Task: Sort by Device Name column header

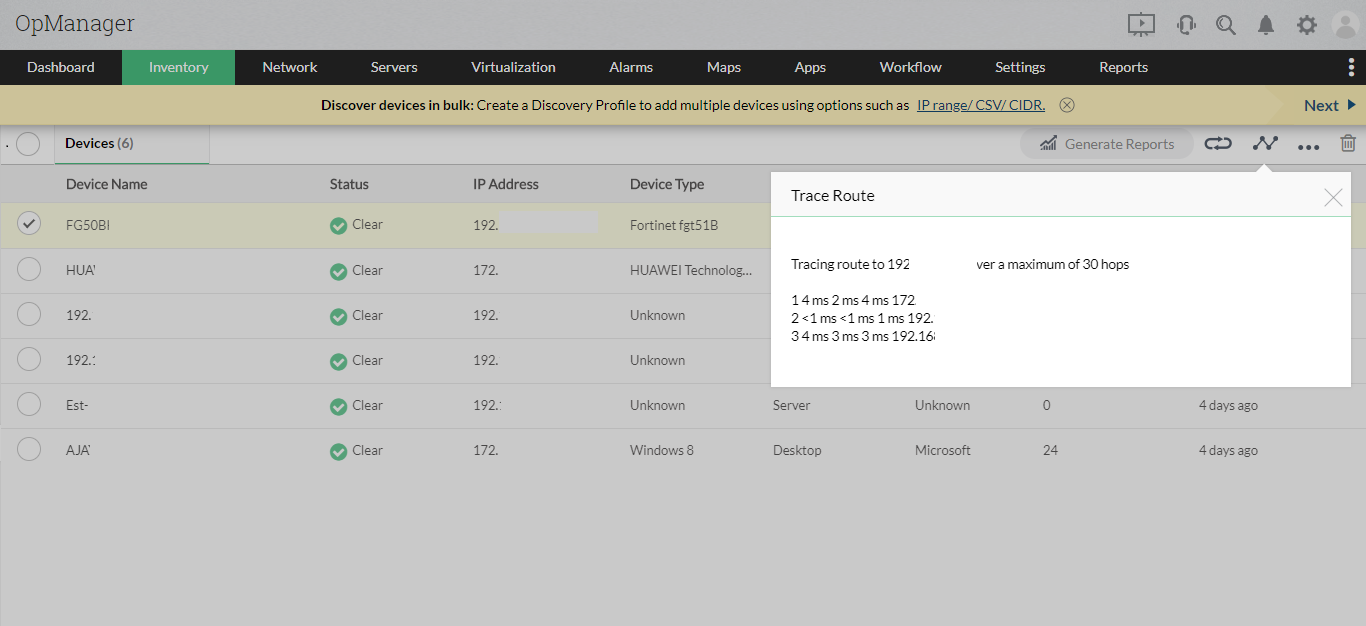Action: point(106,184)
